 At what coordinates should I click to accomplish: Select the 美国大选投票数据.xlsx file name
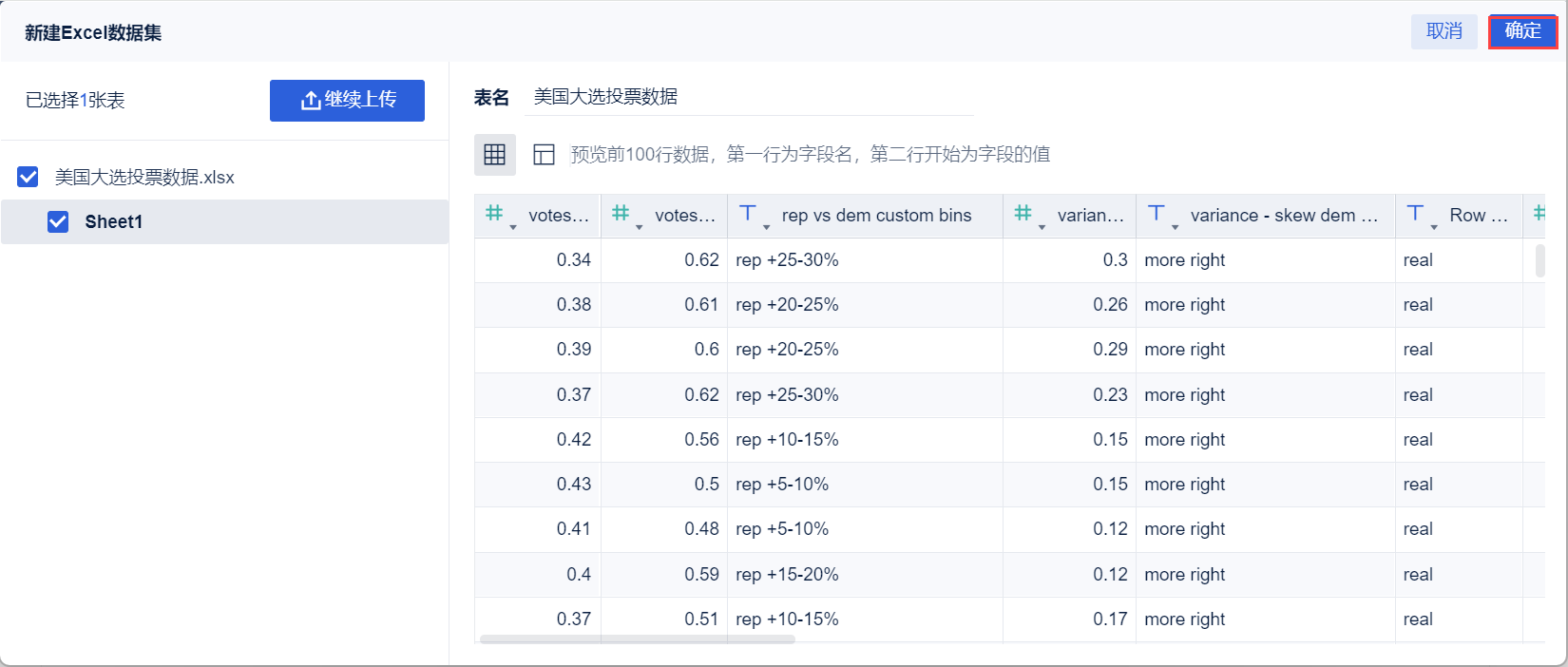[x=144, y=177]
